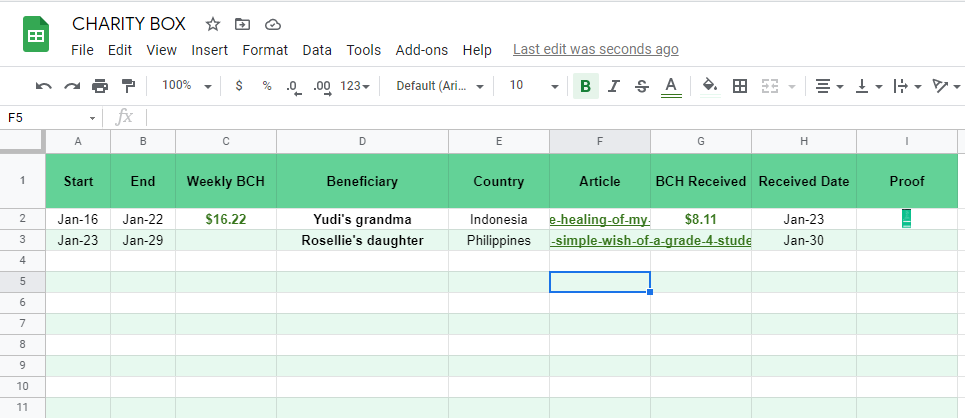
Task: Select the 'Country' header cell
Action: pos(499,182)
